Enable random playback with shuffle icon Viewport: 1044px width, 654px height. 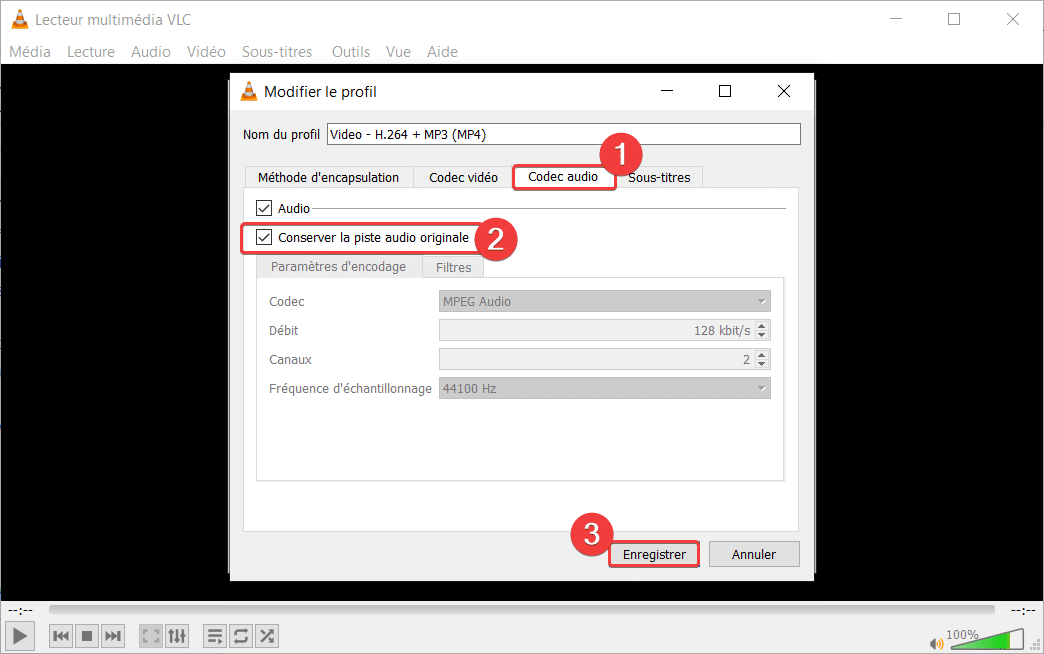[x=267, y=635]
